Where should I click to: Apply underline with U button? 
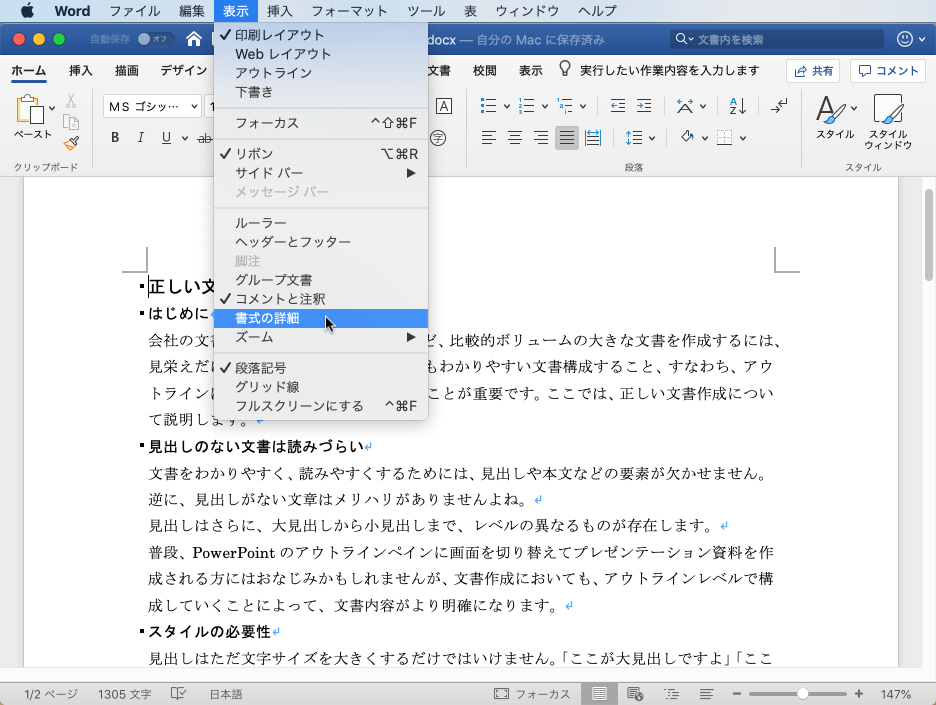166,138
